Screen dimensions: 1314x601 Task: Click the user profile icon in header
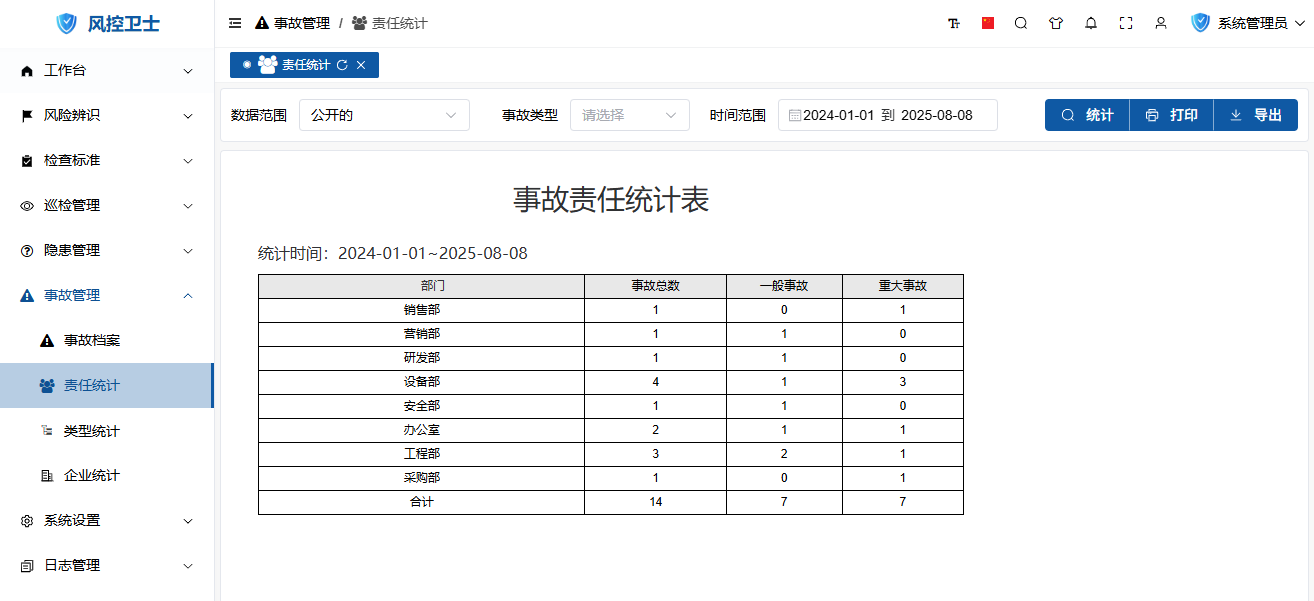(x=1161, y=23)
